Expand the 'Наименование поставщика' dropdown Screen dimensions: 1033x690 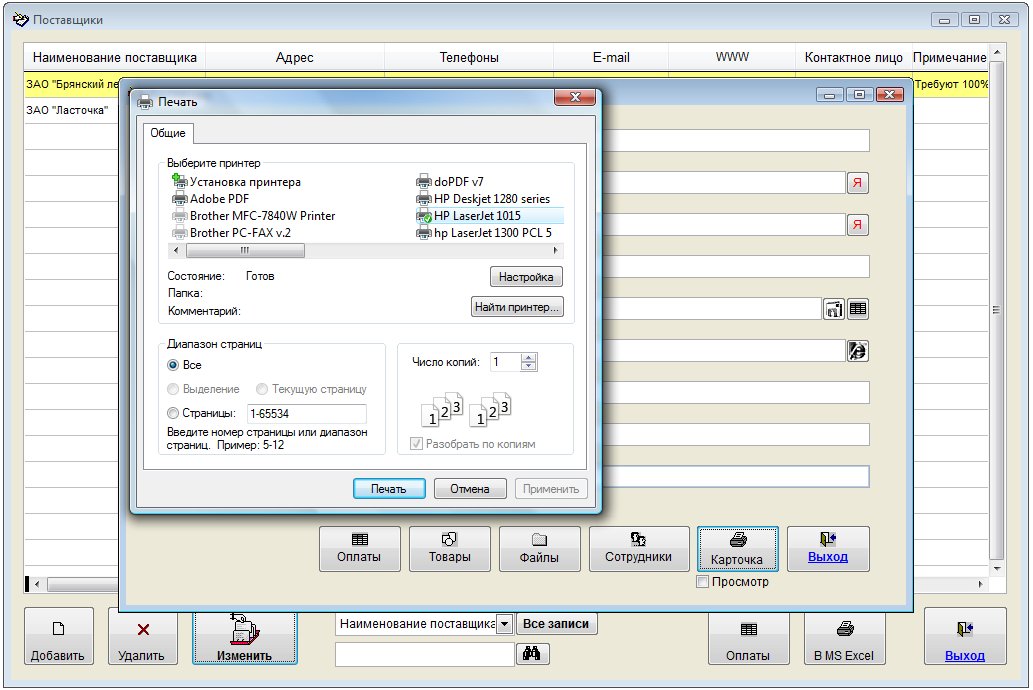[505, 624]
